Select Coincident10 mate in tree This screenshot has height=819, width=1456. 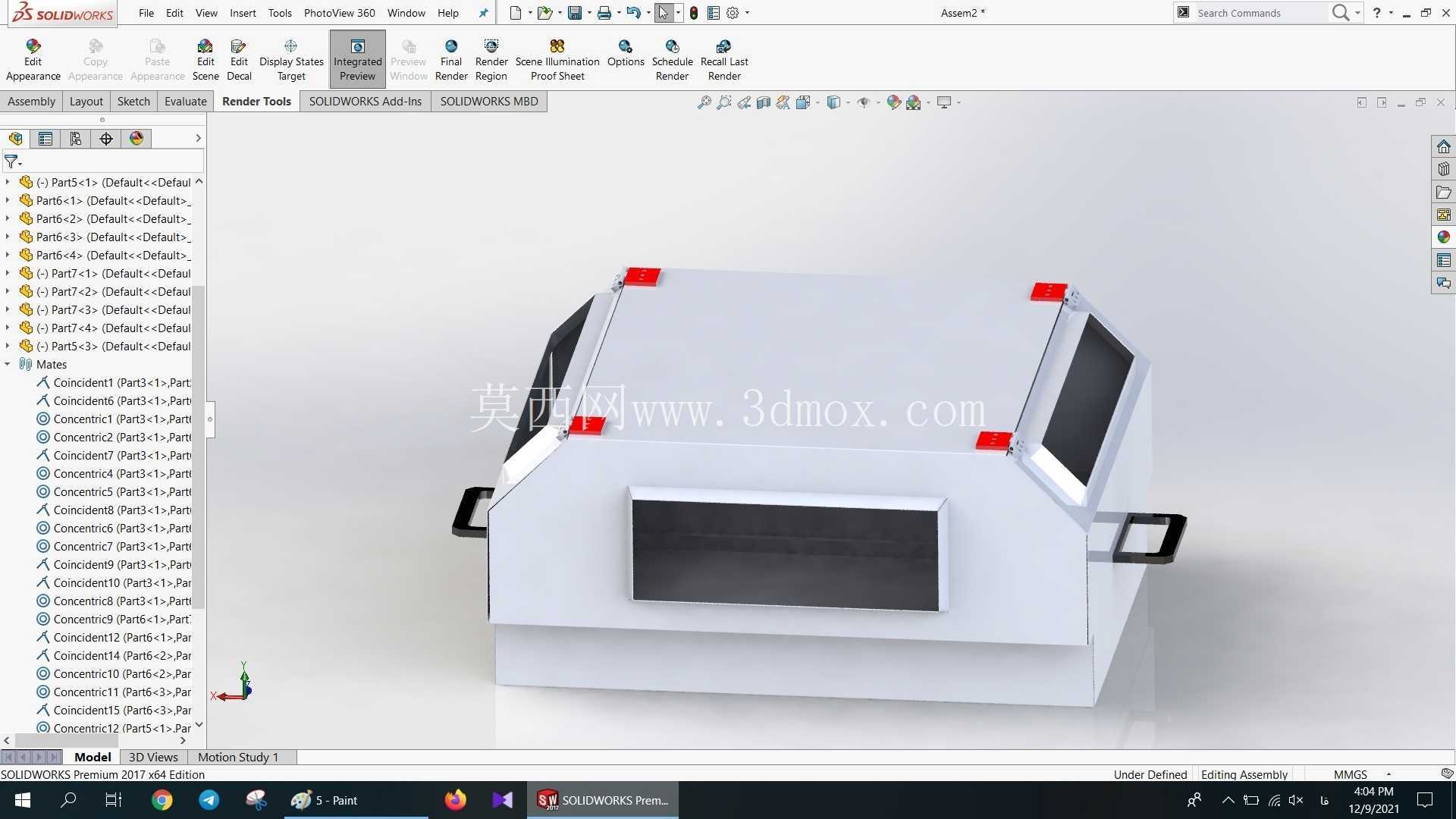click(114, 583)
